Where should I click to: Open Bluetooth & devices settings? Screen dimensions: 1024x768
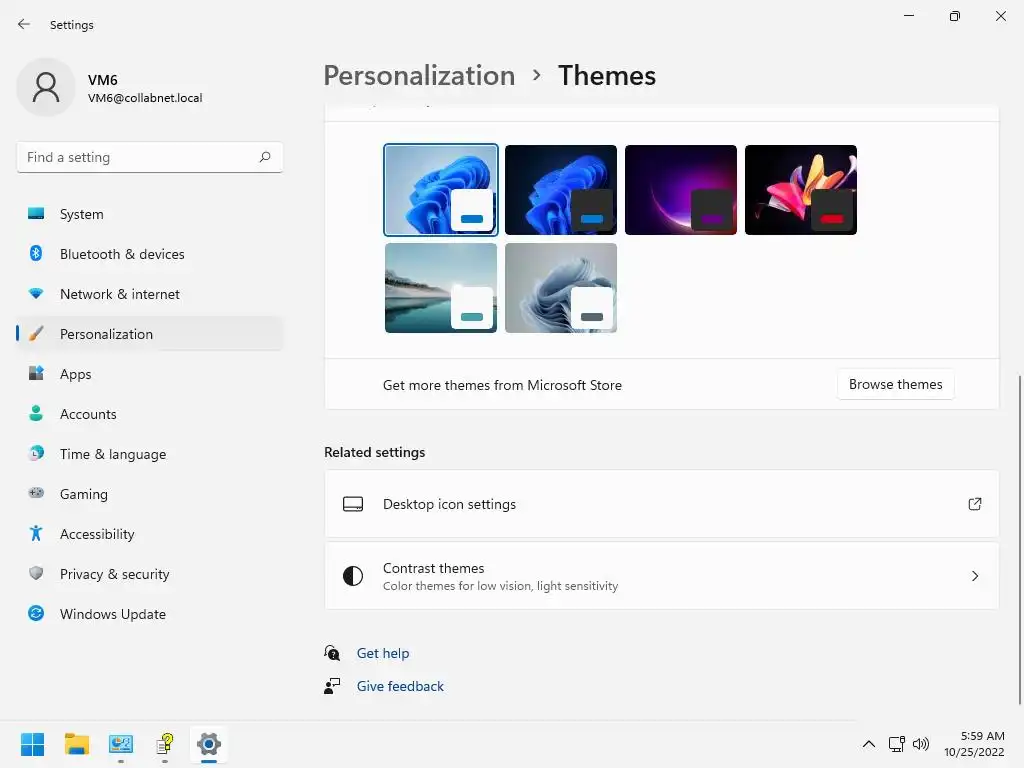(150, 254)
